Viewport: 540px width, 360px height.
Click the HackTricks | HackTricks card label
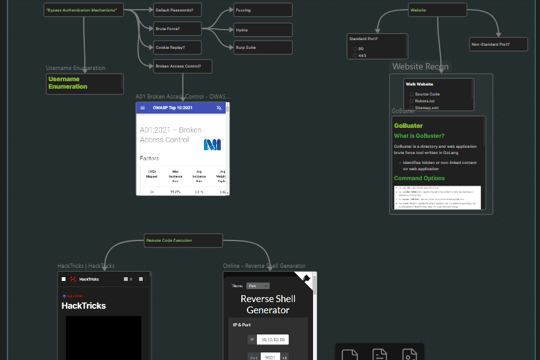point(86,266)
